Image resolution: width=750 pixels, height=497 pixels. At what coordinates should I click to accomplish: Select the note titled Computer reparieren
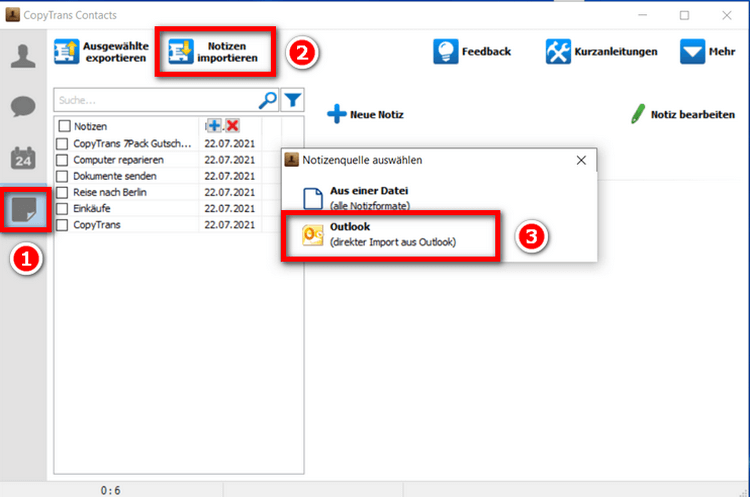click(x=119, y=160)
